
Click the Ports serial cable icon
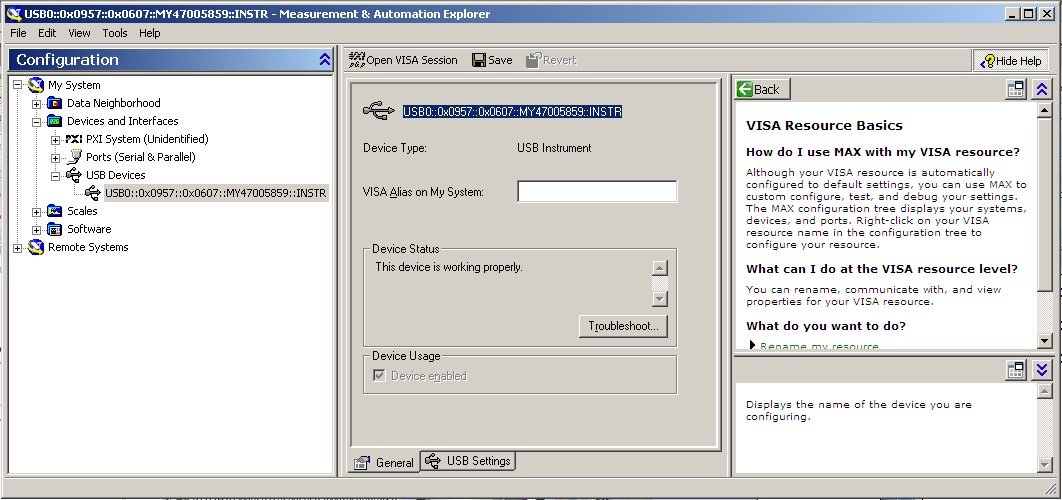point(74,157)
